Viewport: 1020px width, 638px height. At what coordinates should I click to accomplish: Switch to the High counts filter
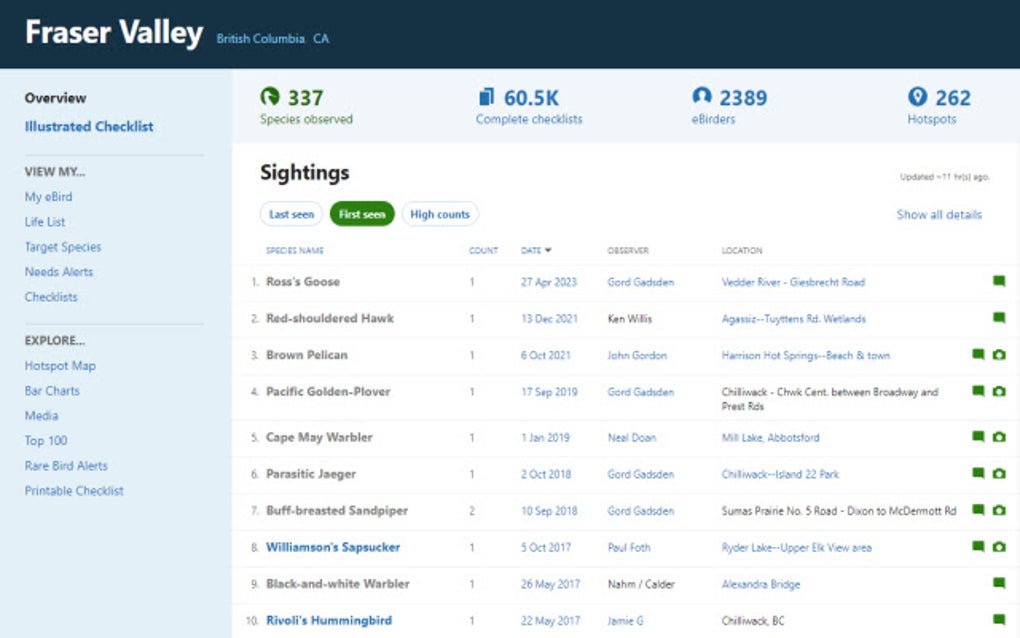(440, 214)
